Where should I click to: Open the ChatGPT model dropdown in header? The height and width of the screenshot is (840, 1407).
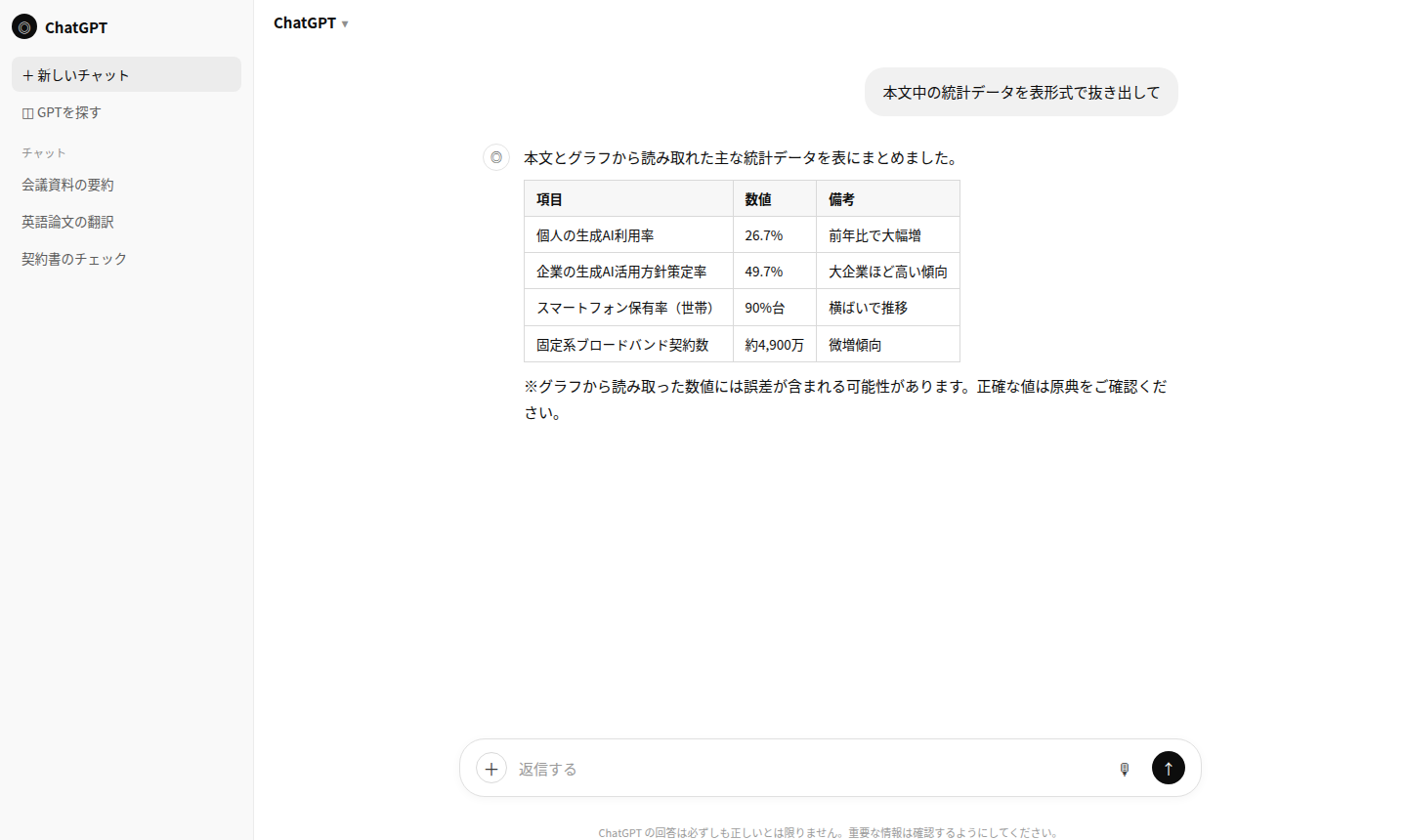tap(311, 22)
